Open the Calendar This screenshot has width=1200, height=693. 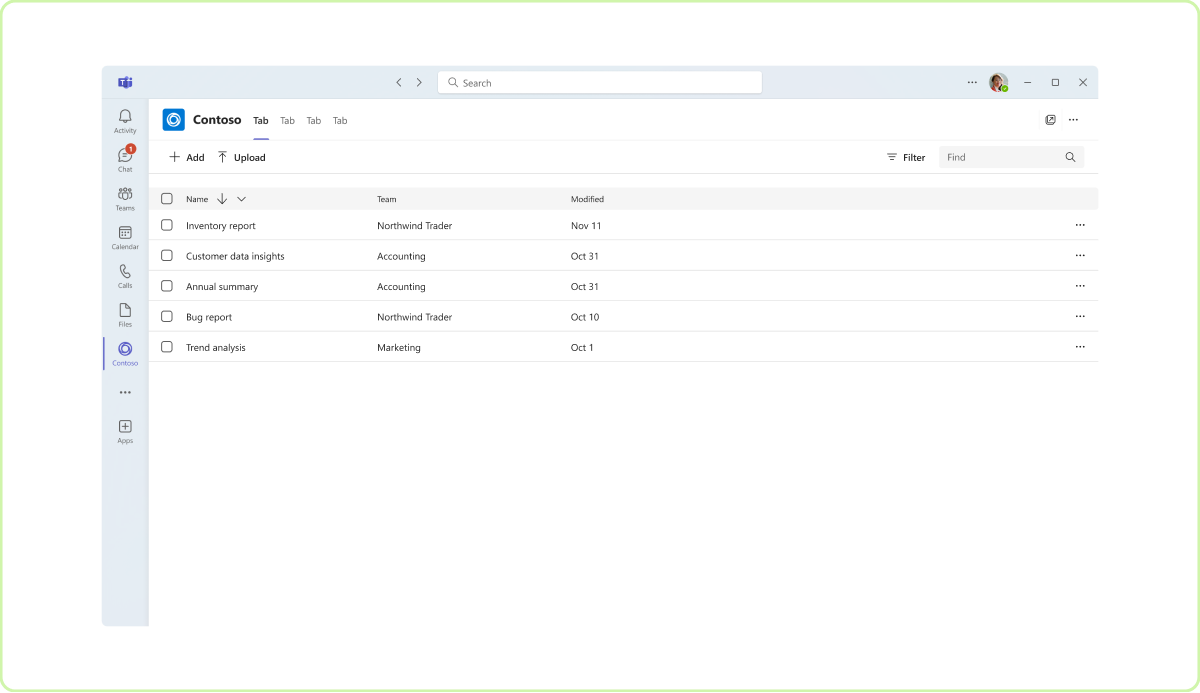click(x=124, y=237)
